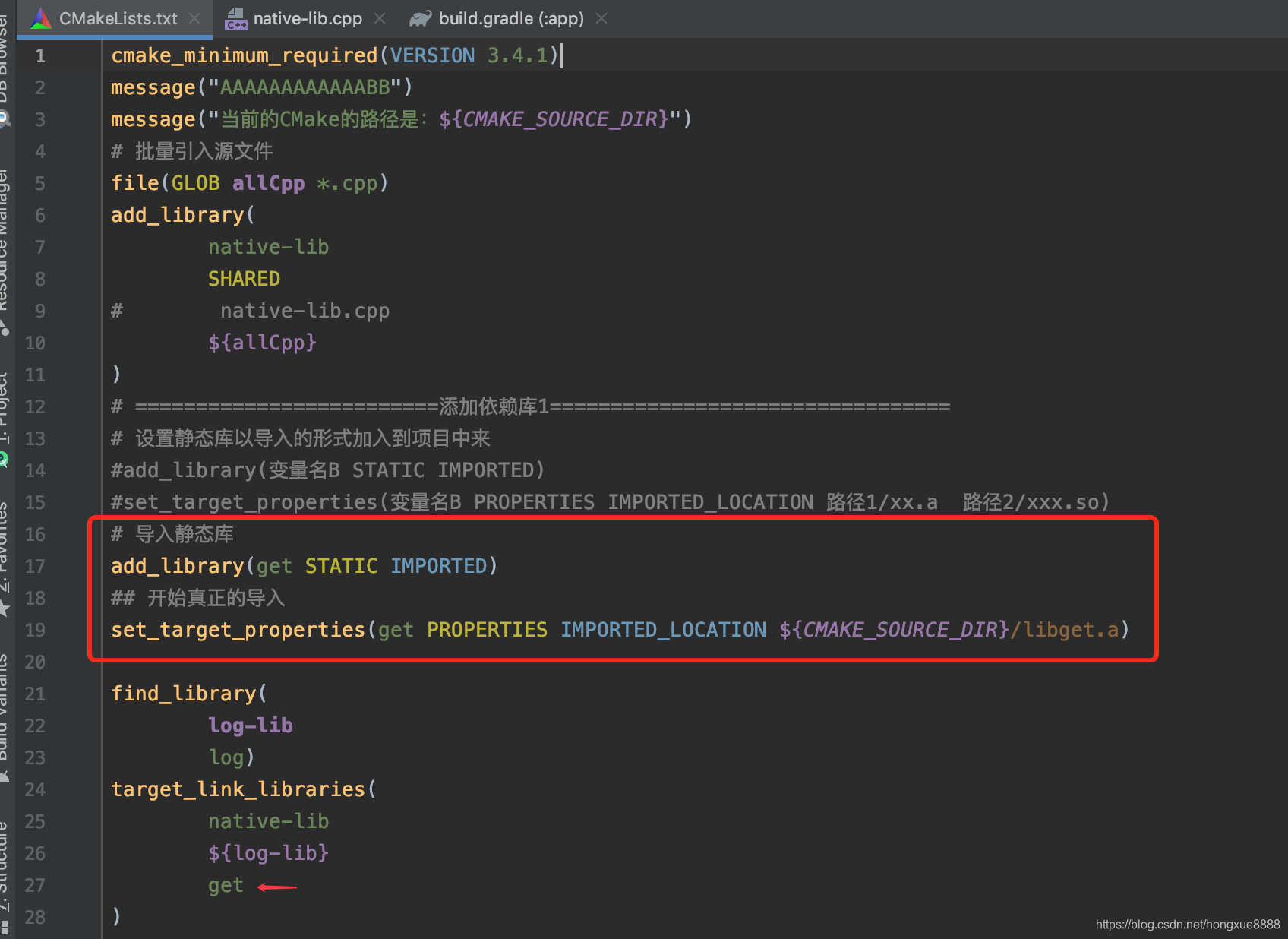Screen dimensions: 1288x939
Task: Click the VERSION keyword on line 1
Action: (x=432, y=55)
